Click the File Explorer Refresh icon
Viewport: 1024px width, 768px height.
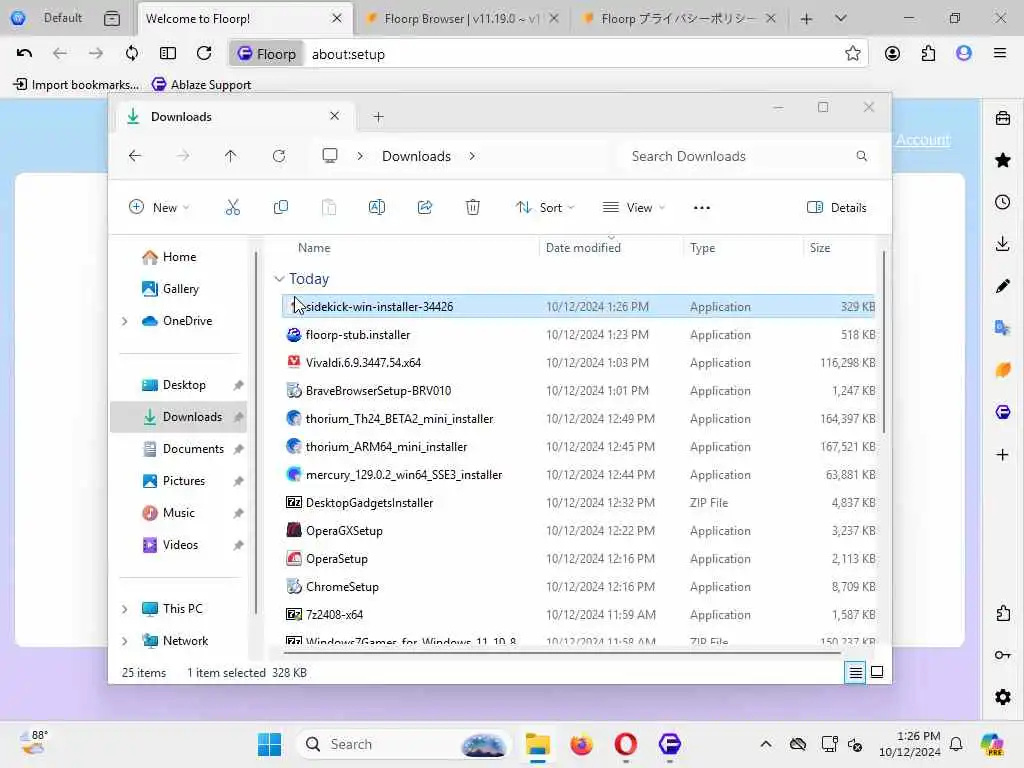279,156
